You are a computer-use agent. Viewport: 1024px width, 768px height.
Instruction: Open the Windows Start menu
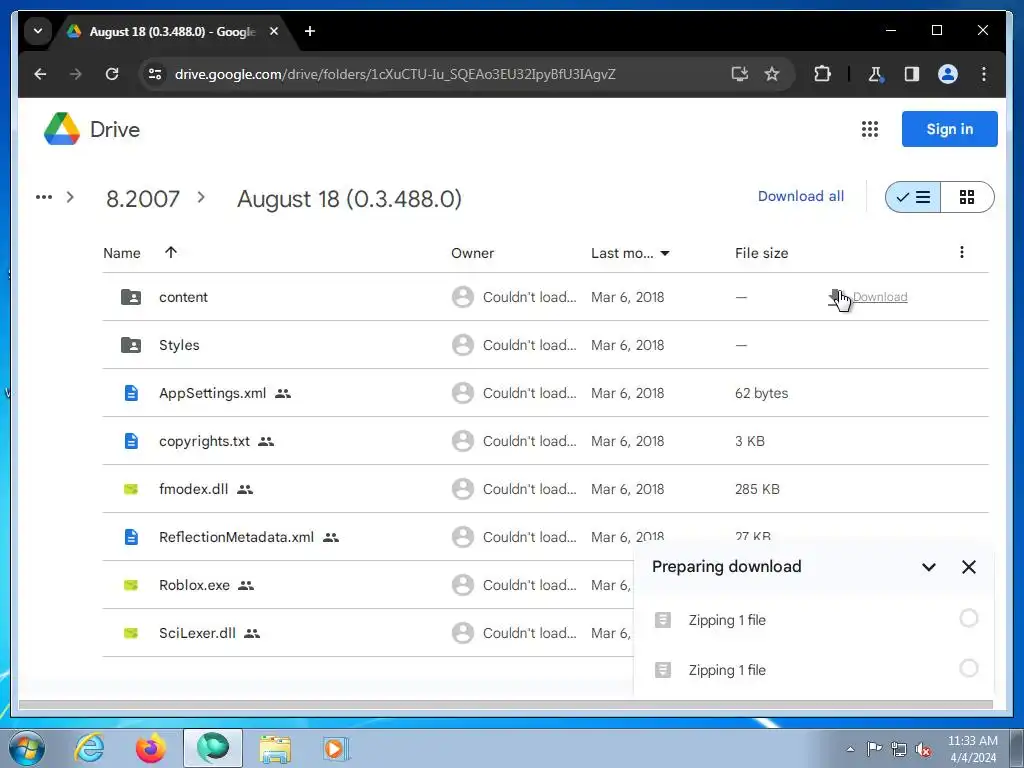26,748
